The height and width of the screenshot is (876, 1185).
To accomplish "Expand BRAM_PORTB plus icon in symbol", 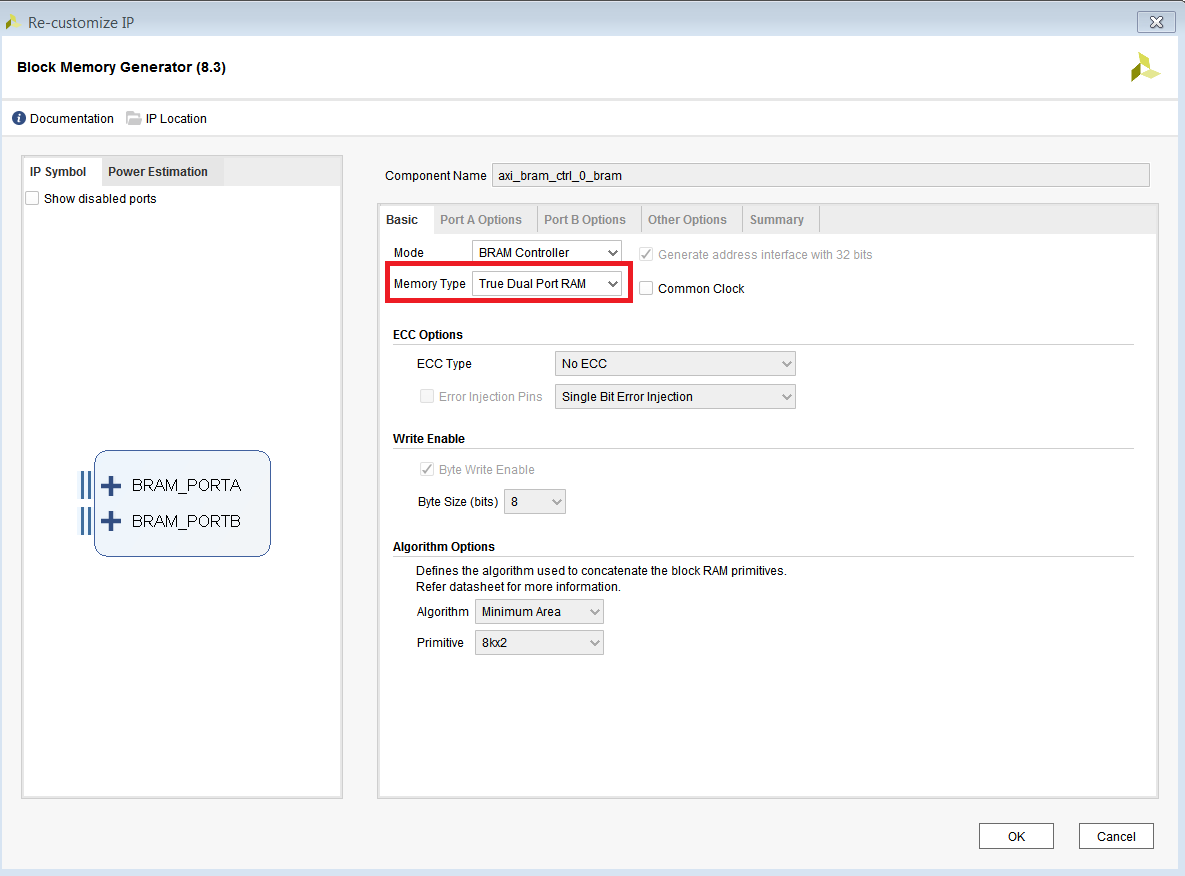I will [x=111, y=521].
